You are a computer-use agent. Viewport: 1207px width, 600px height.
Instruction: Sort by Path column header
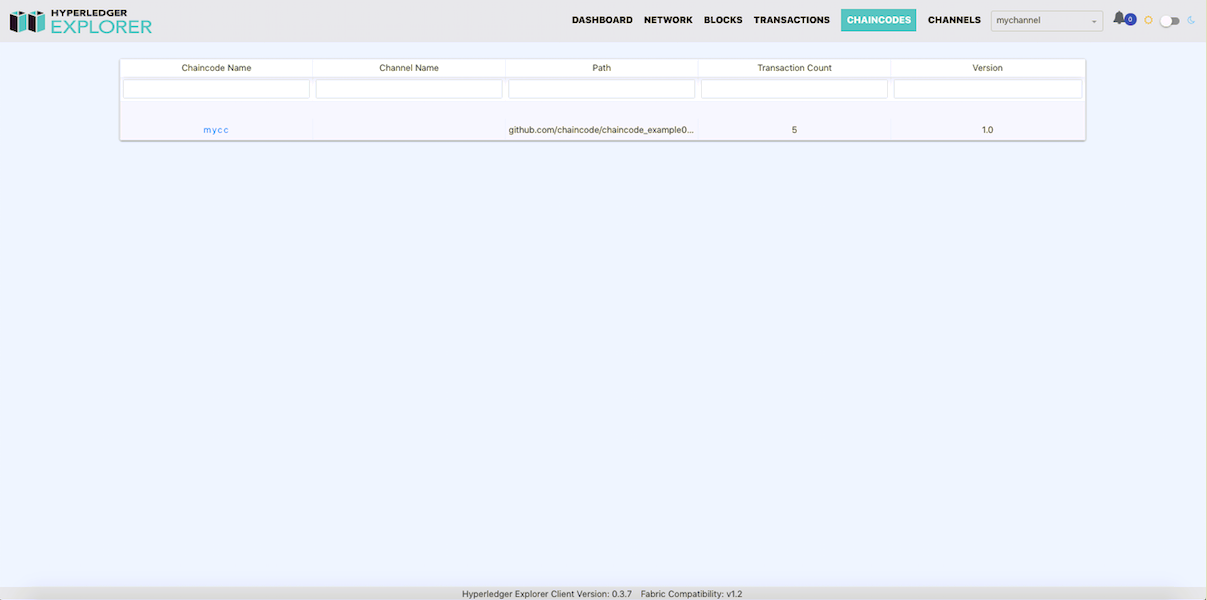point(602,68)
